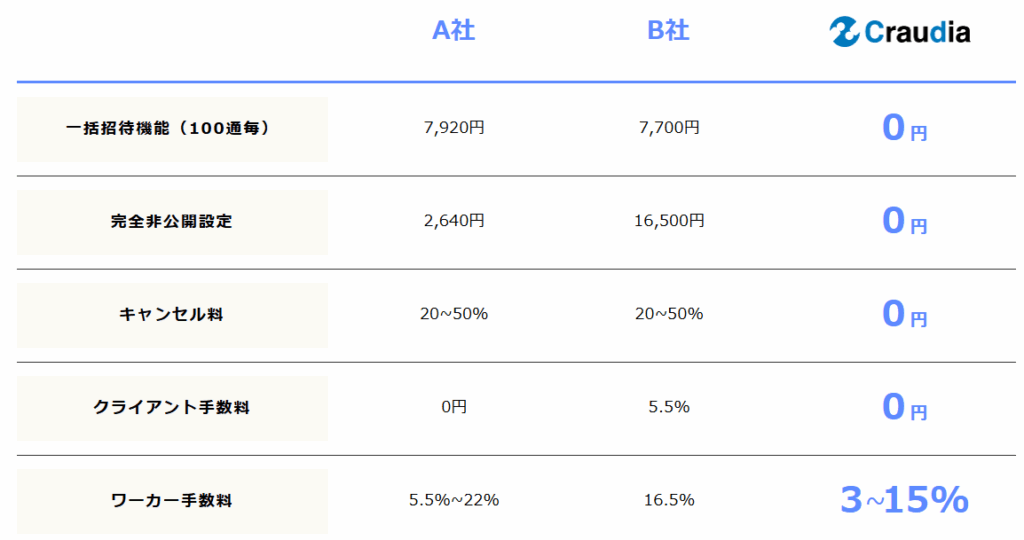The image size is (1024, 540).
Task: Click the 完全非公開設定 row label
Action: click(172, 222)
